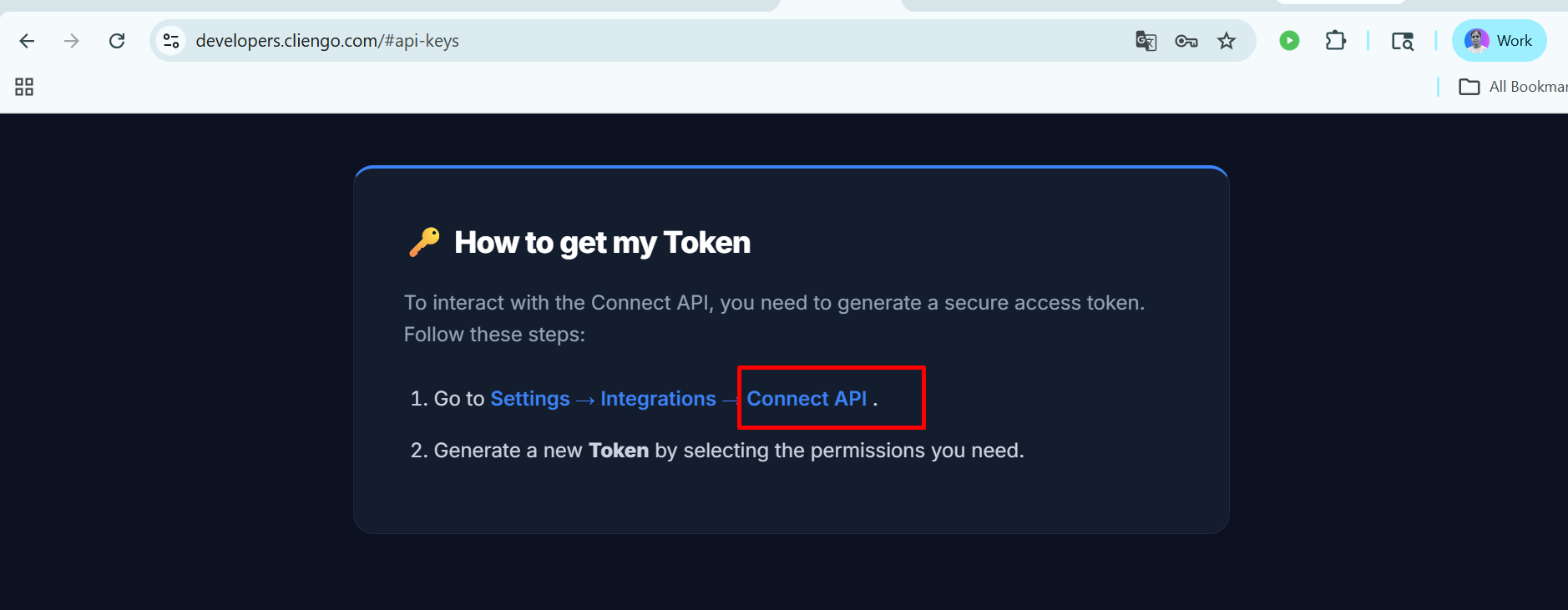Bookmark this page with the star

coord(1226,41)
